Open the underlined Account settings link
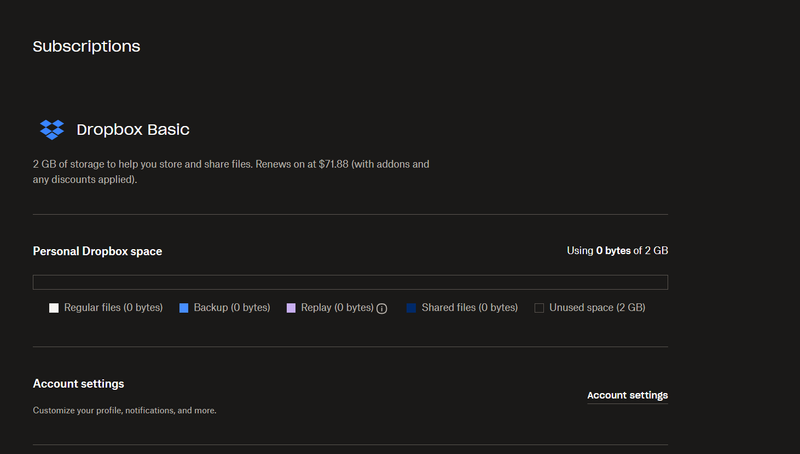The height and width of the screenshot is (454, 800). (x=627, y=395)
